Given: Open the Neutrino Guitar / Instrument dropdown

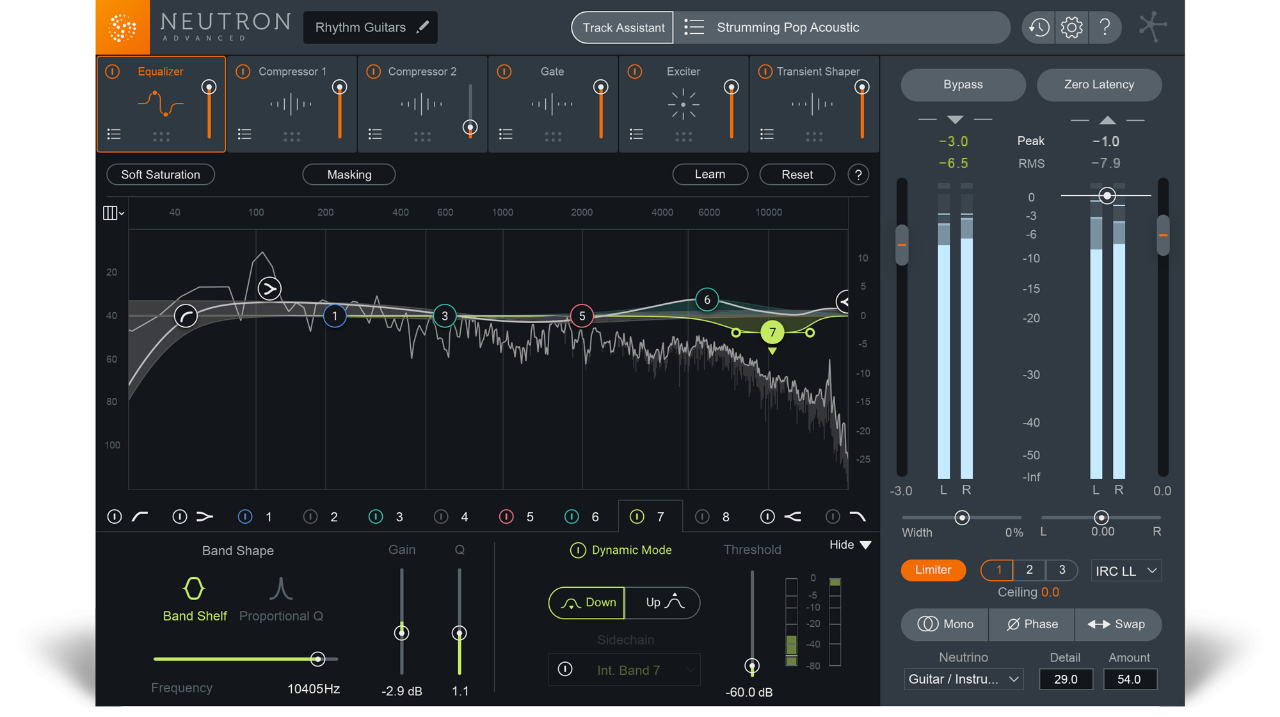Looking at the screenshot, I should (963, 678).
